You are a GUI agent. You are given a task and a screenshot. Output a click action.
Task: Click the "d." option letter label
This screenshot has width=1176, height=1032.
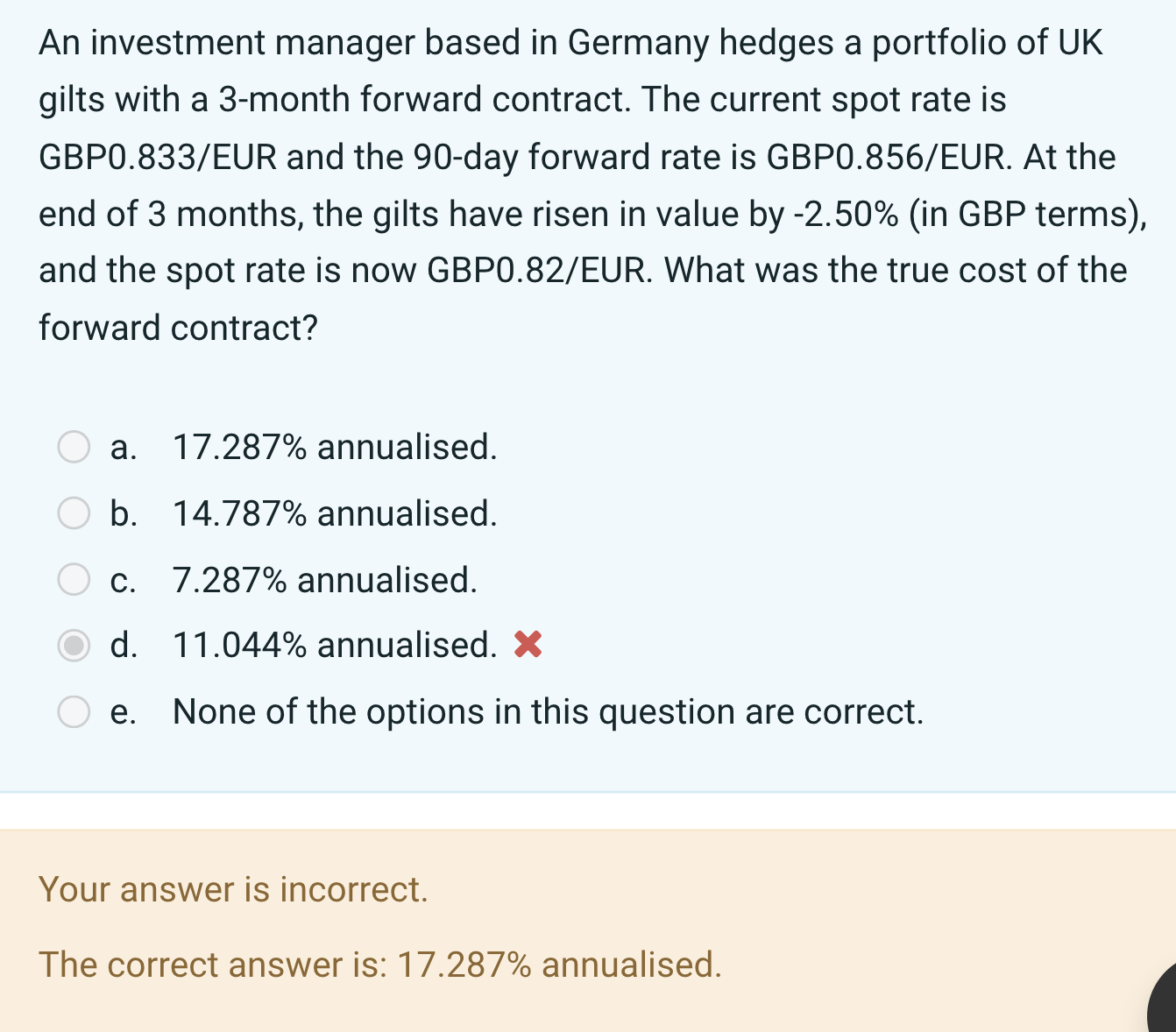[x=124, y=646]
